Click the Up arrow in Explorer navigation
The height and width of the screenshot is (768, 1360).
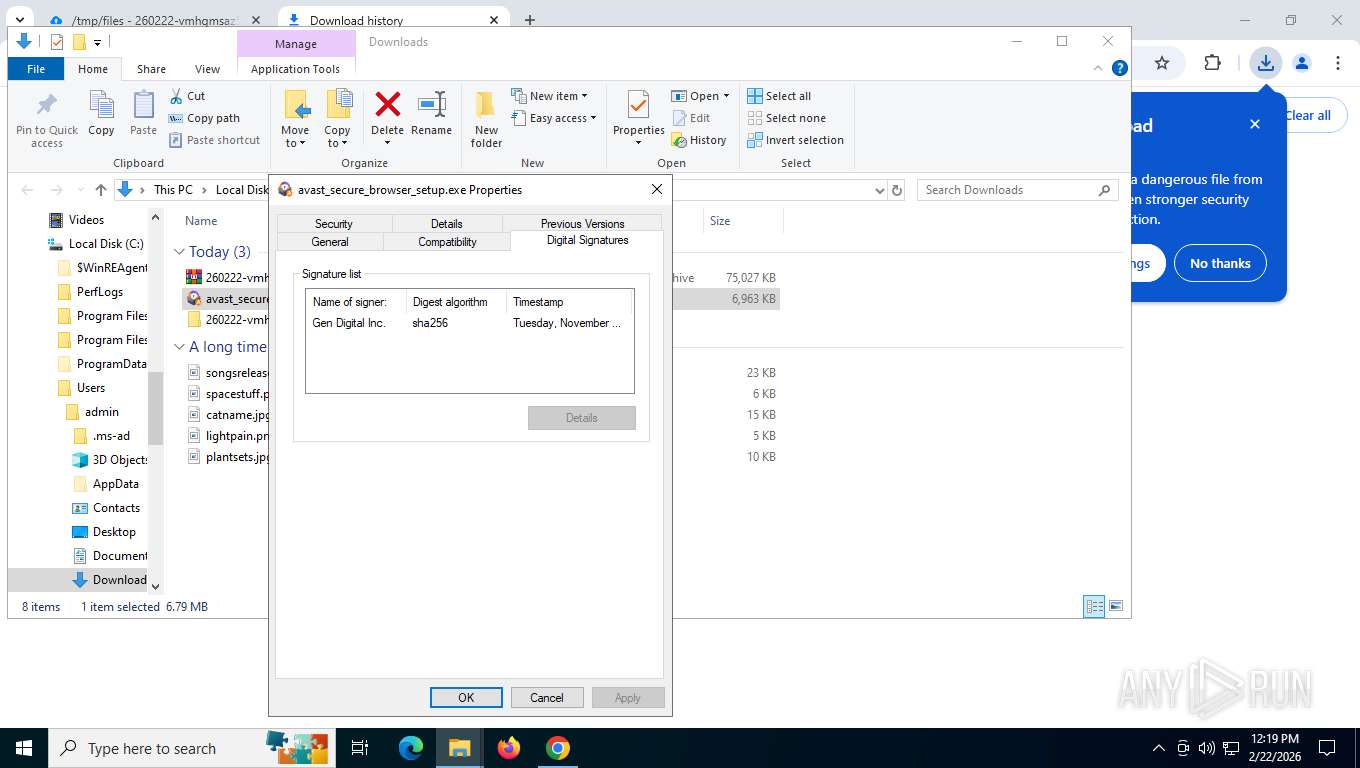pos(100,190)
